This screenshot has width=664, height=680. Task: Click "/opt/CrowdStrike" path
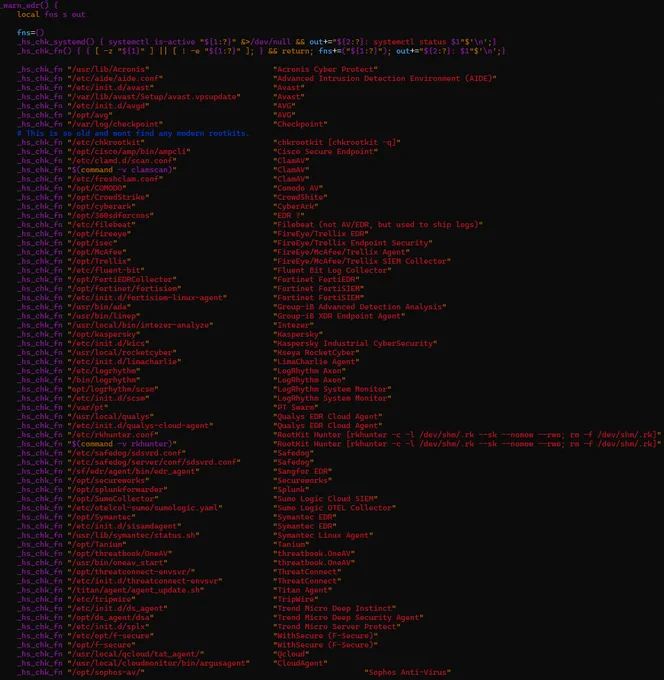click(x=108, y=197)
